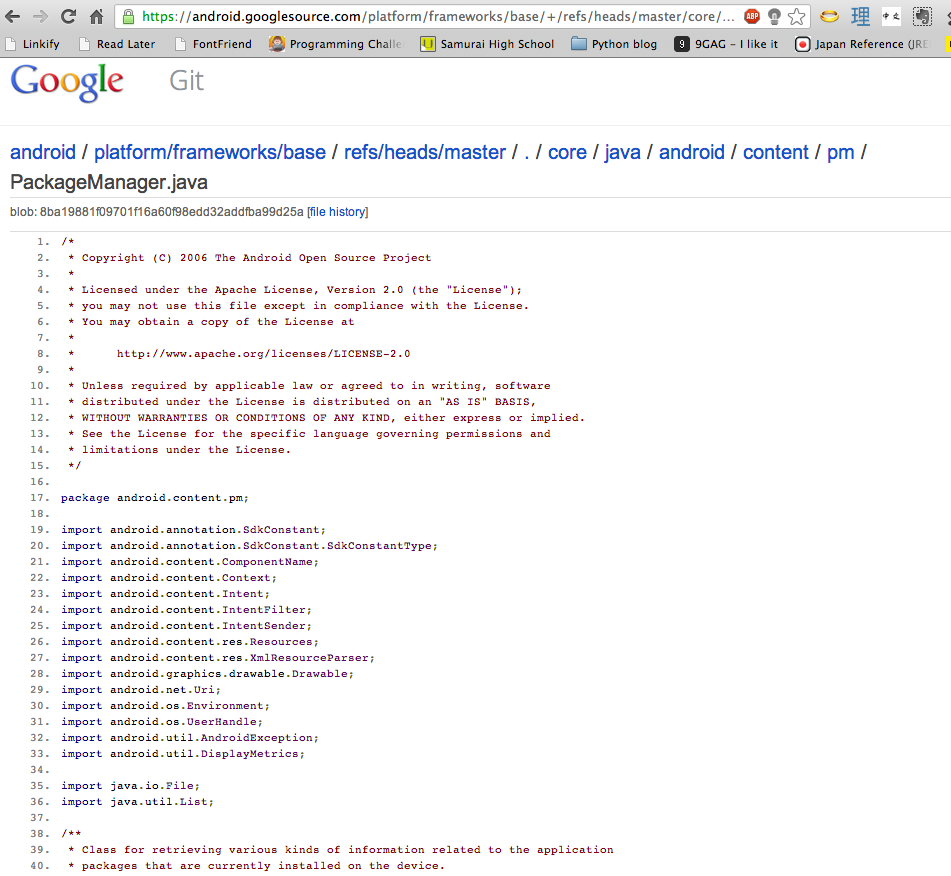
Task: Open the 理 Chinese character extension
Action: tap(859, 17)
